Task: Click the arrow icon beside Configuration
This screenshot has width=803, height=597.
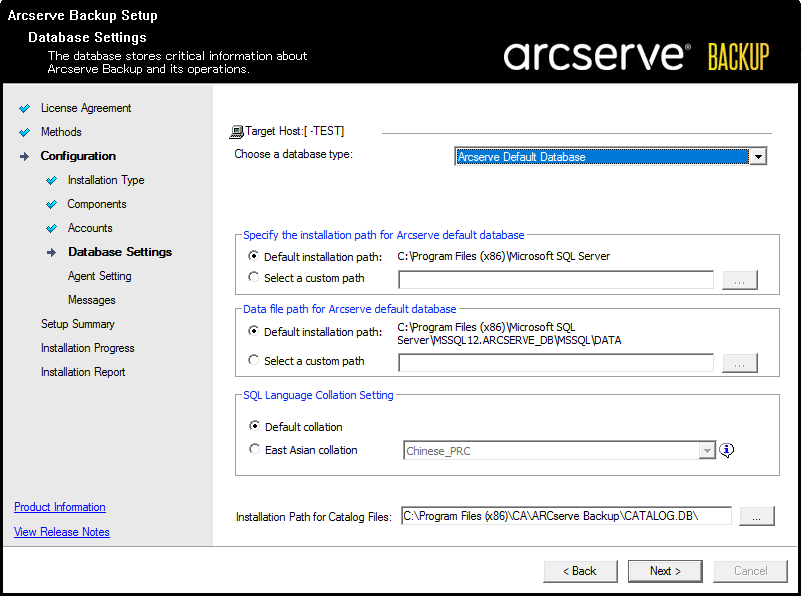Action: click(x=24, y=157)
